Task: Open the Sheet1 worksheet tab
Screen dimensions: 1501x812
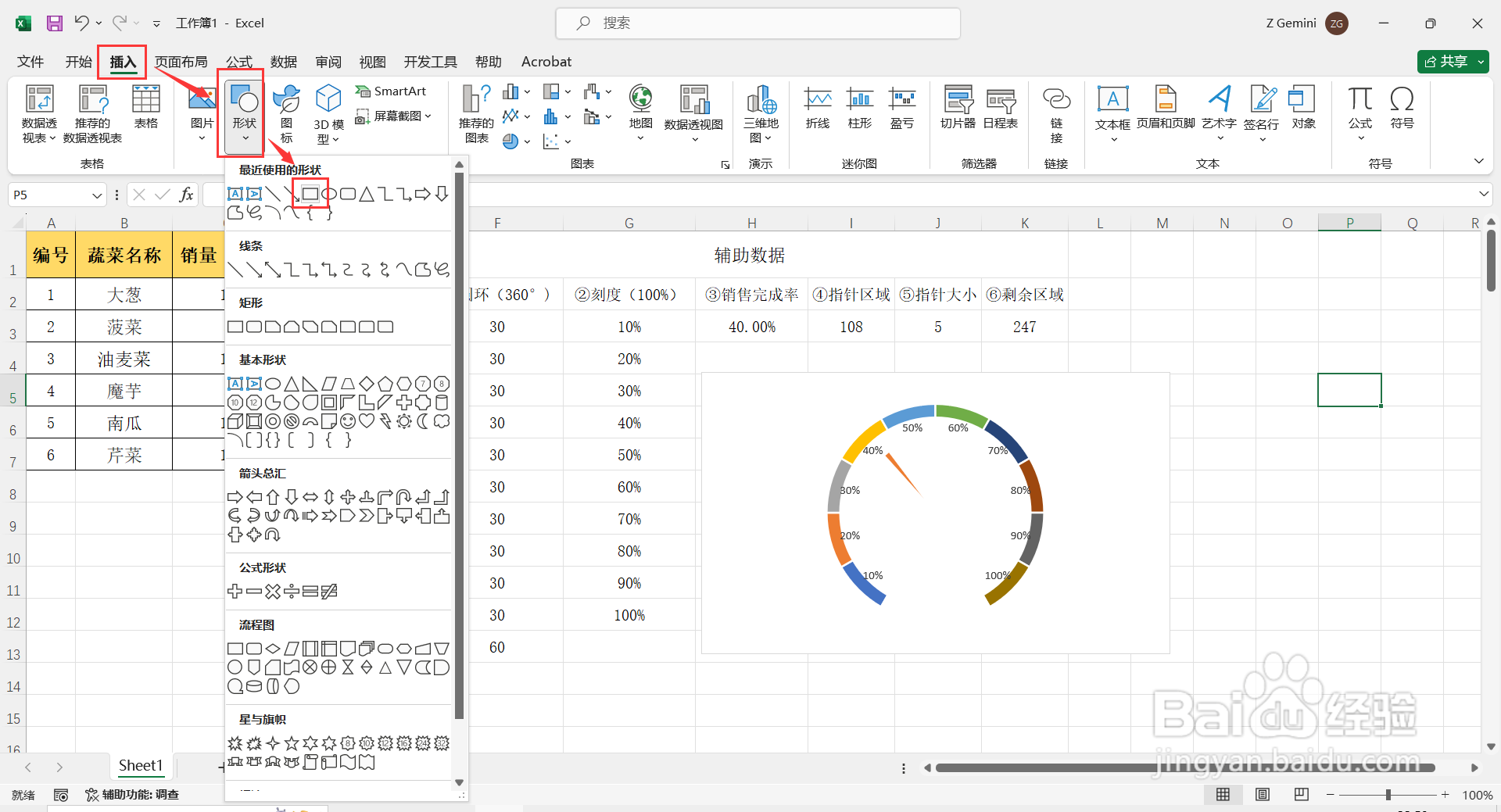Action: [x=141, y=766]
